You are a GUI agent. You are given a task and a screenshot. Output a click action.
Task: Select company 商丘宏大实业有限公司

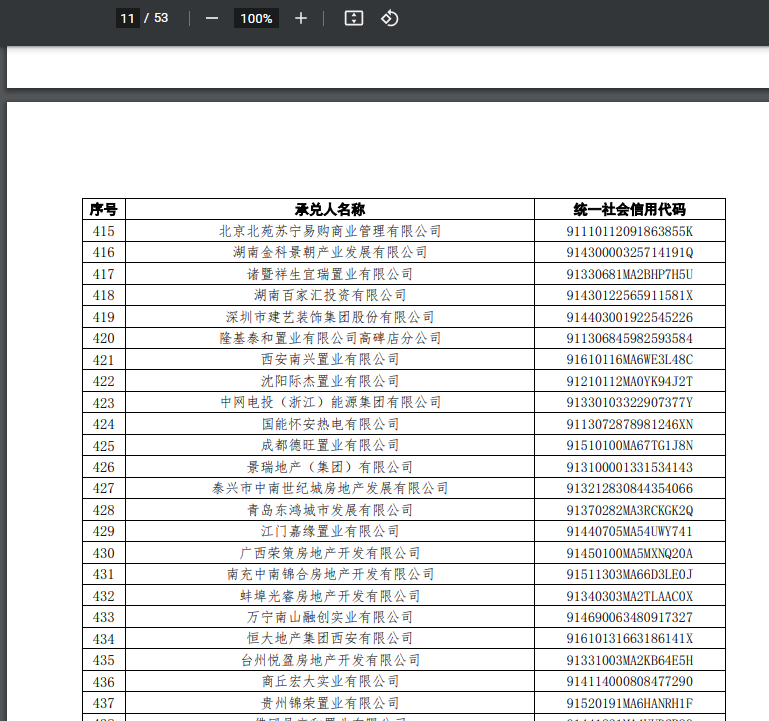[x=330, y=681]
